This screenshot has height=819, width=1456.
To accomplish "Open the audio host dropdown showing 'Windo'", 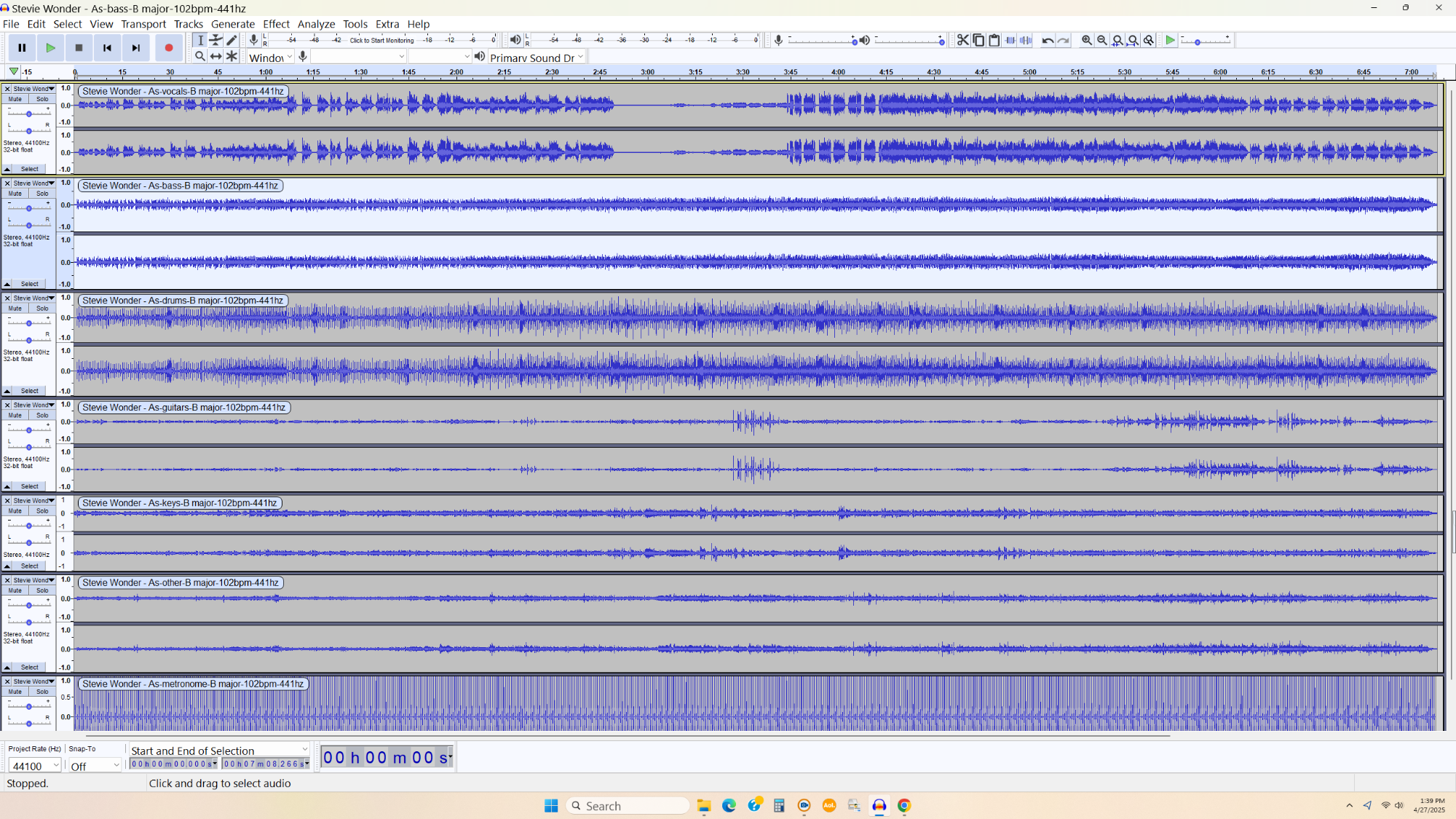I will tap(270, 58).
